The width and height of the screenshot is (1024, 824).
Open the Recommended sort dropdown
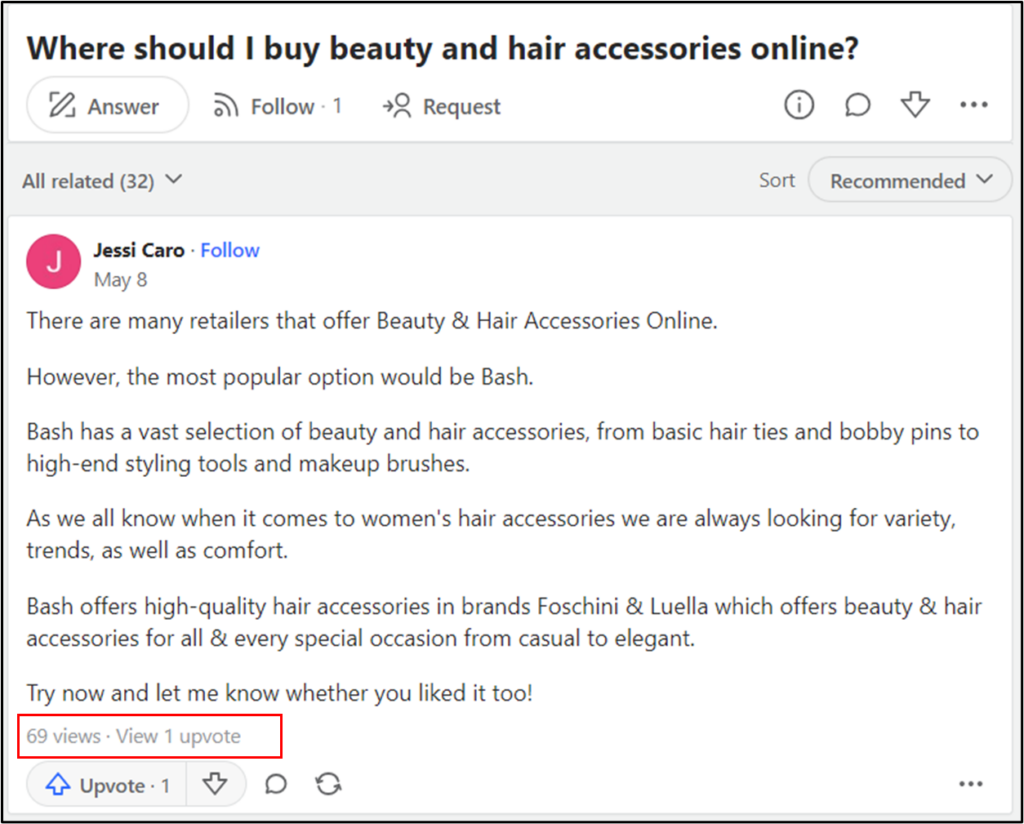click(x=910, y=181)
